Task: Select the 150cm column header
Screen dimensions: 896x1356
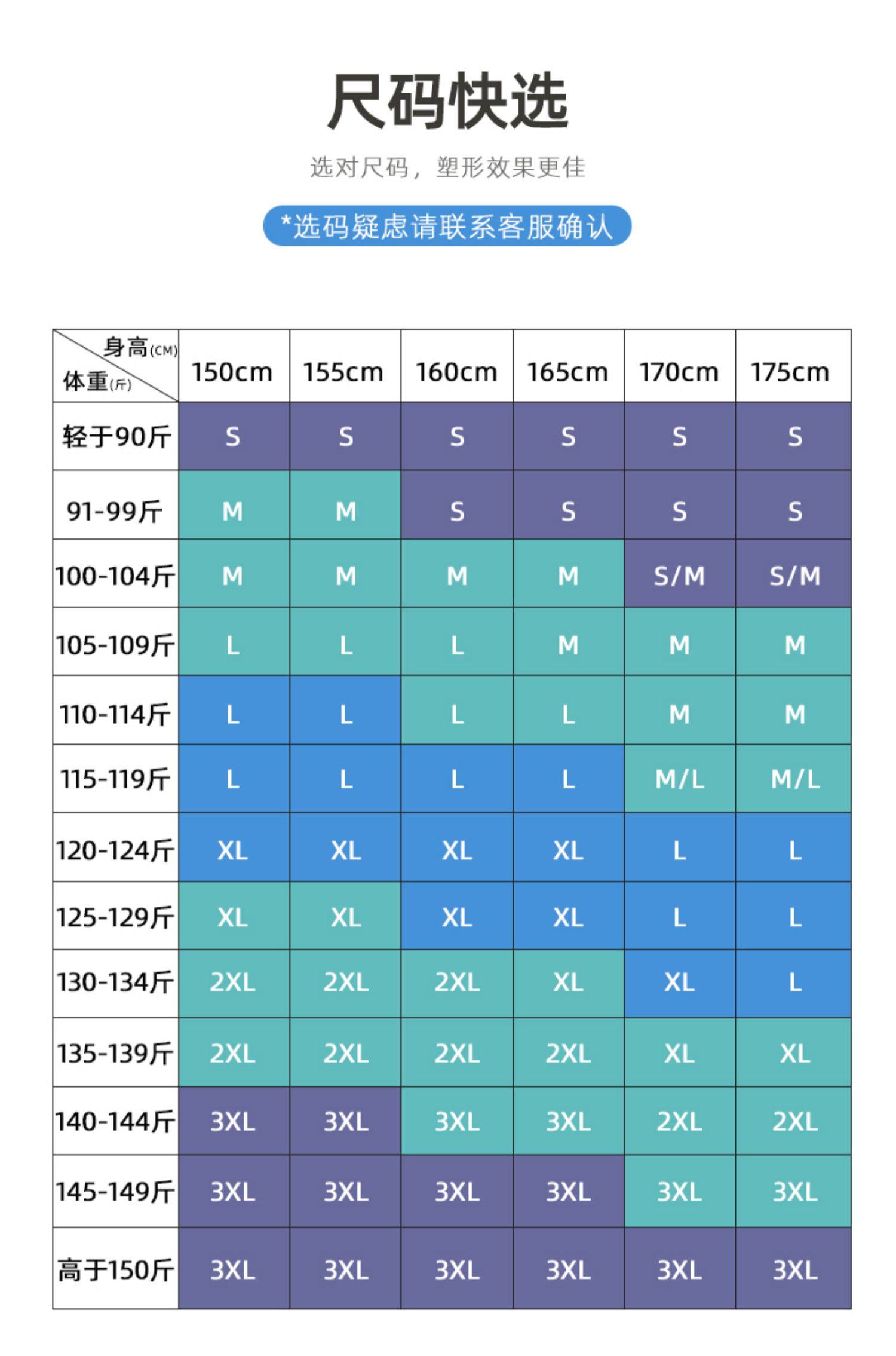Action: pos(232,372)
